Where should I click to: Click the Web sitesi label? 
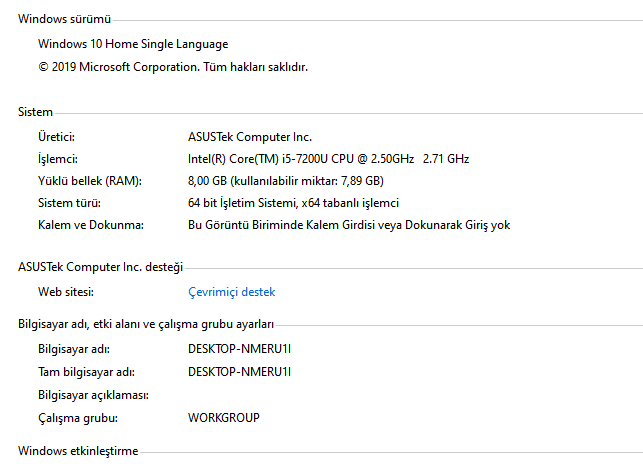click(x=66, y=292)
